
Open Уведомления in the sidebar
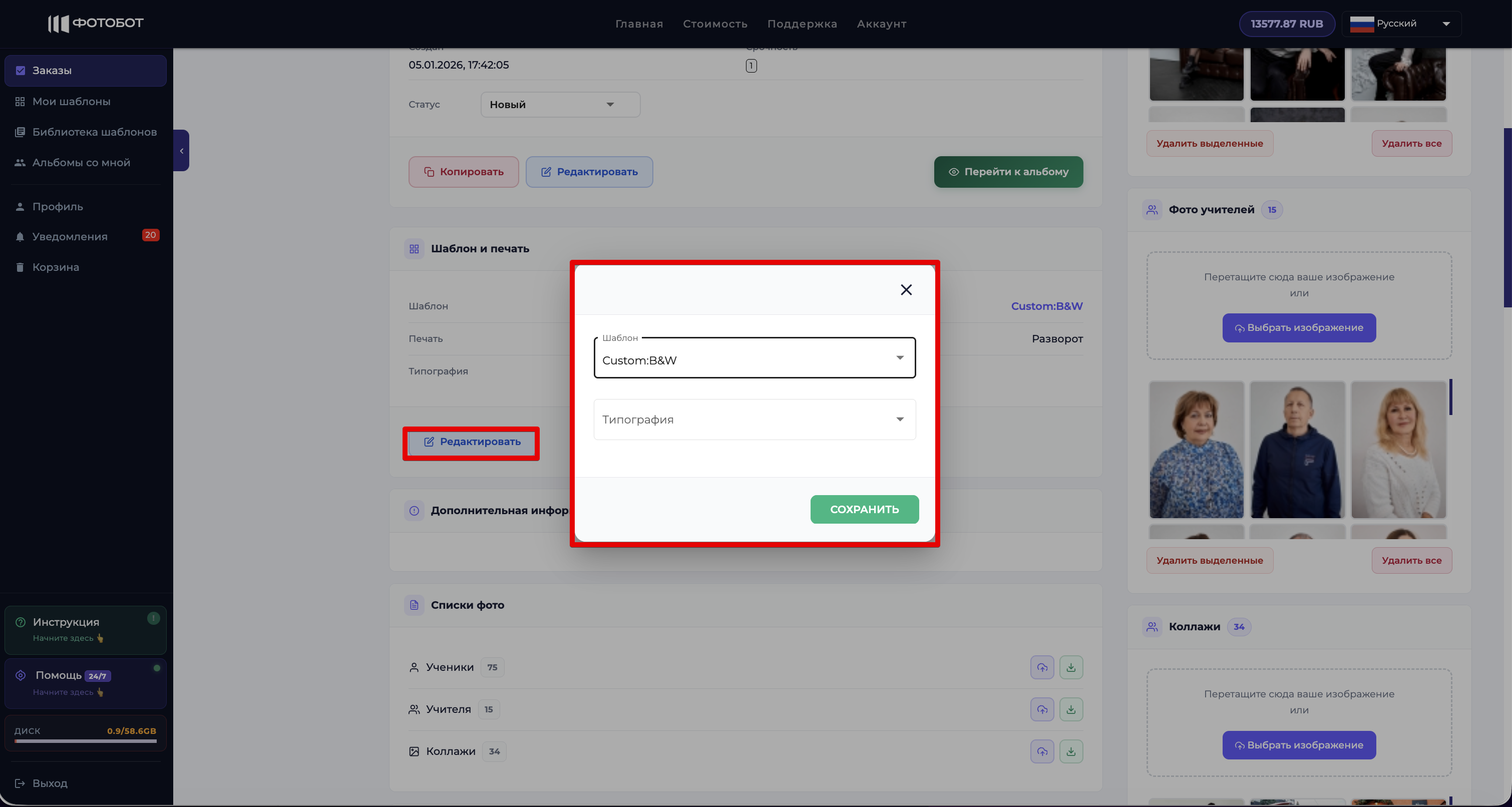(x=86, y=236)
